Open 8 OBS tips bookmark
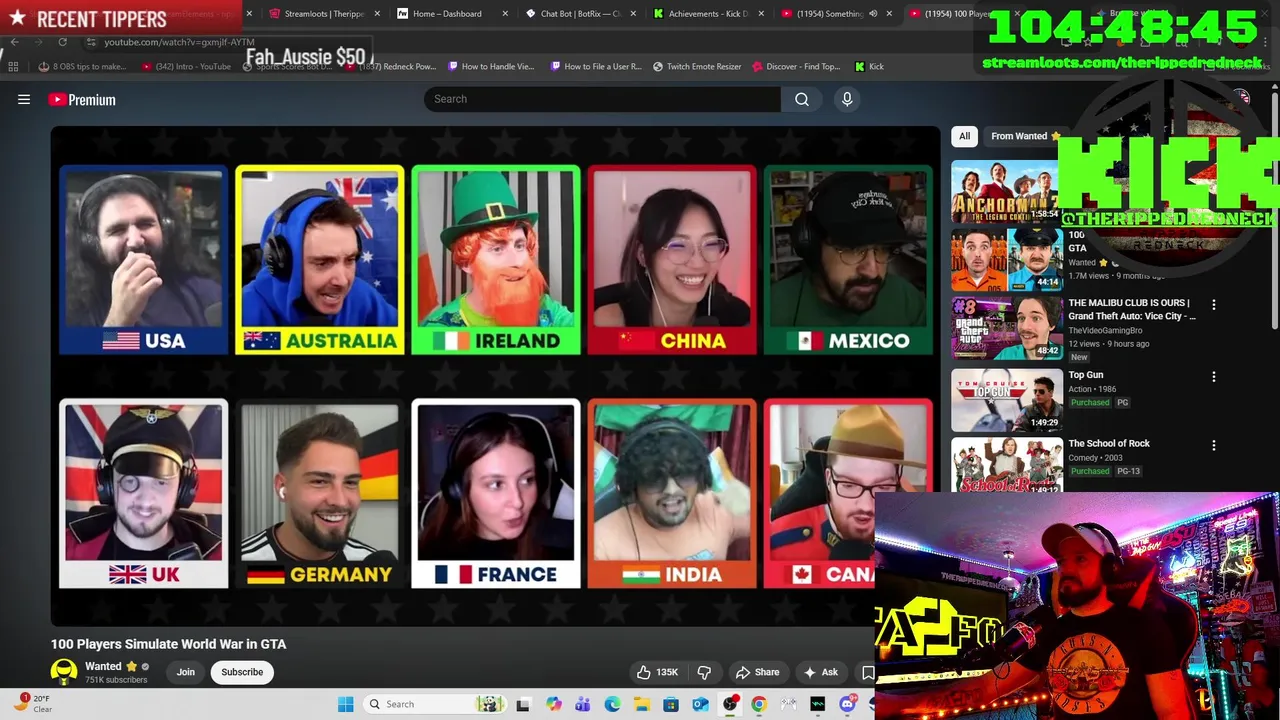Image resolution: width=1280 pixels, height=720 pixels. 82,66
